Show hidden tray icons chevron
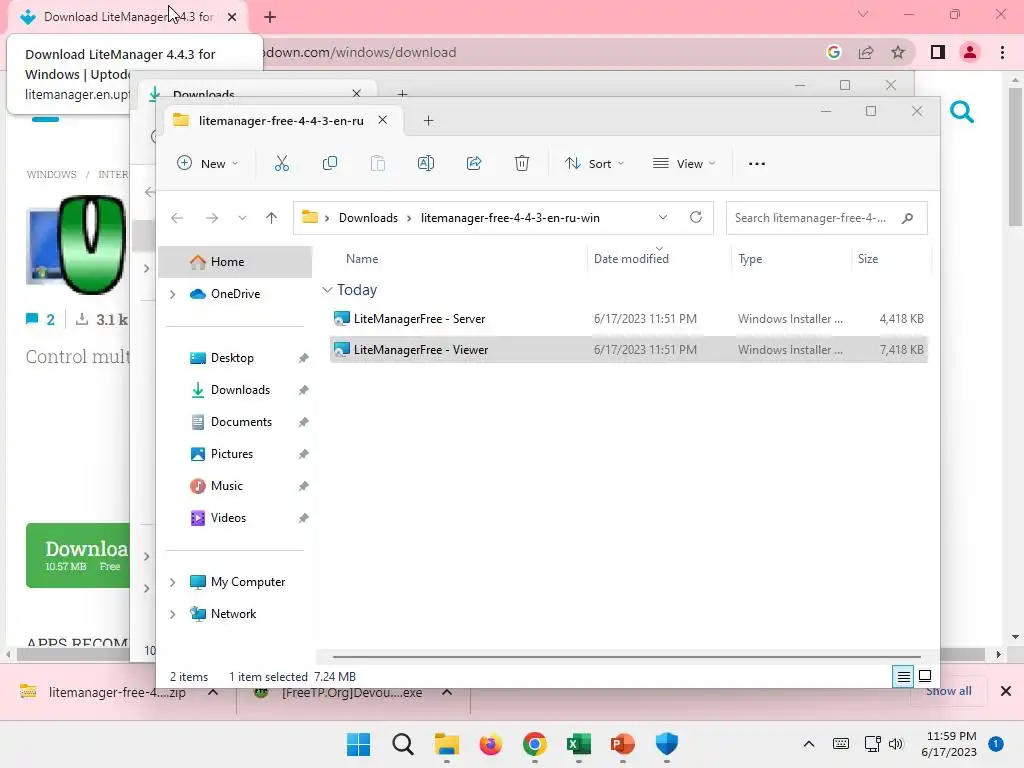Viewport: 1024px width, 768px height. pyautogui.click(x=808, y=744)
